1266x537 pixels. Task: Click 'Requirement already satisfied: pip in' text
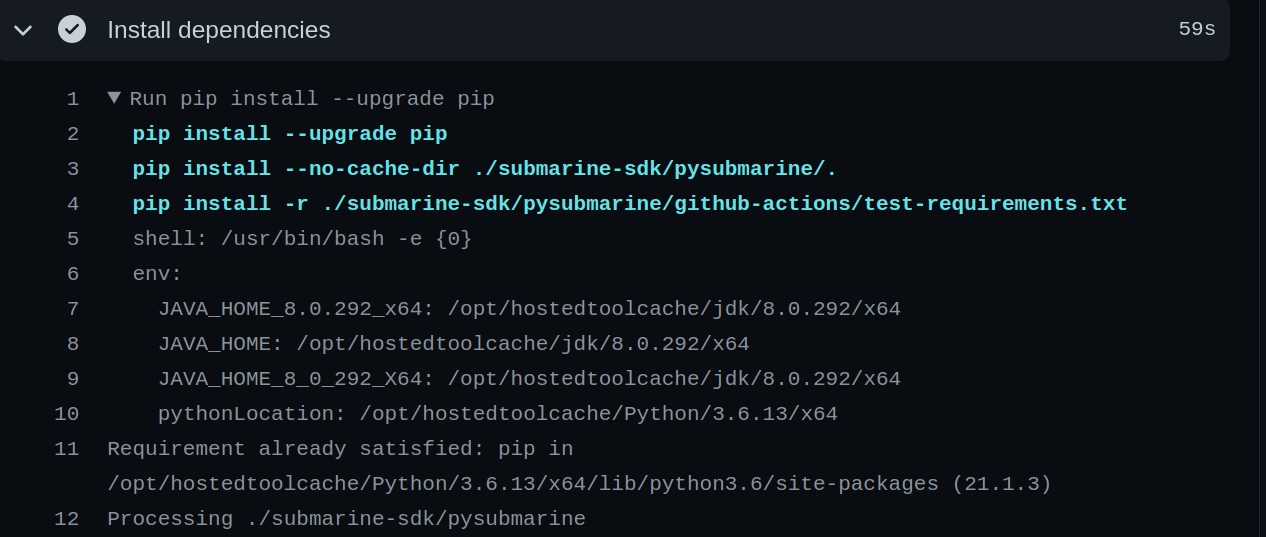point(340,449)
